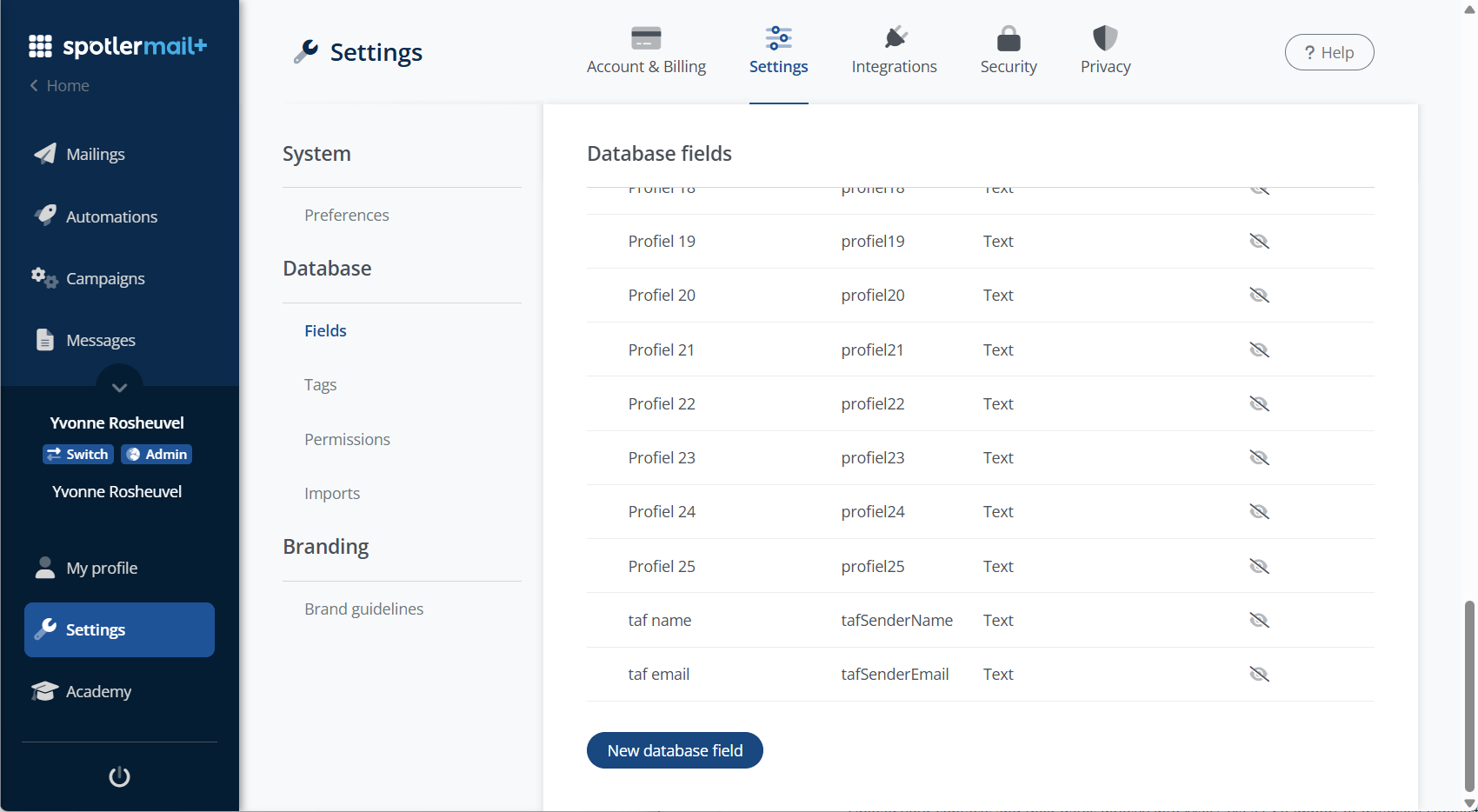Open Permissions settings page
Screen dimensions: 1478x812
[347, 439]
